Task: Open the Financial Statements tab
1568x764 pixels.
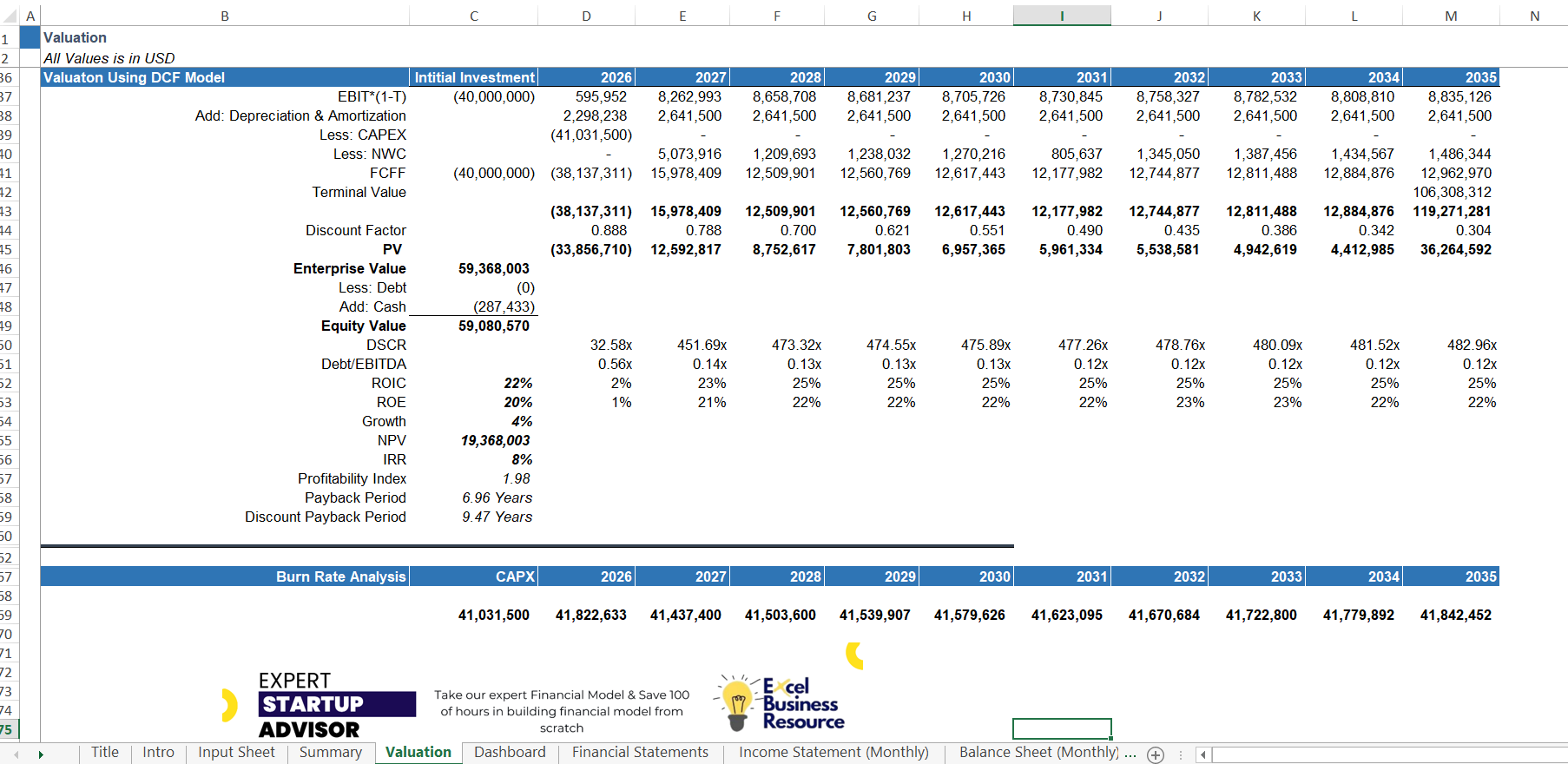Action: pyautogui.click(x=640, y=753)
